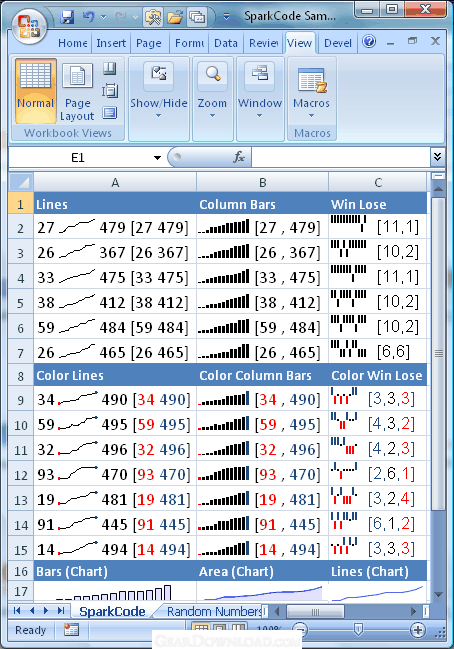Open the Macros ribbon icon

311,91
